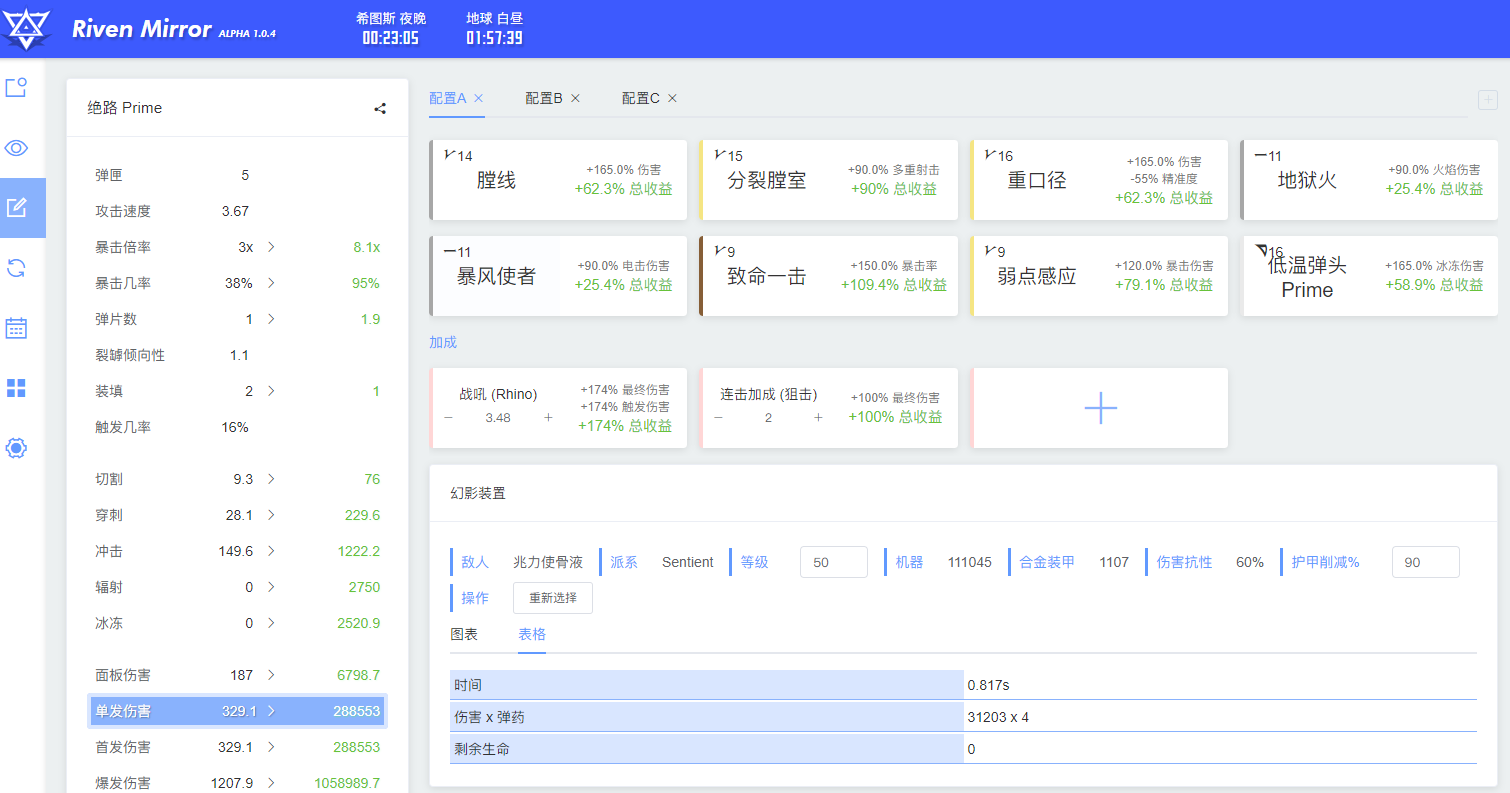Open the settings gear in sidebar
1510x793 pixels.
click(x=16, y=448)
